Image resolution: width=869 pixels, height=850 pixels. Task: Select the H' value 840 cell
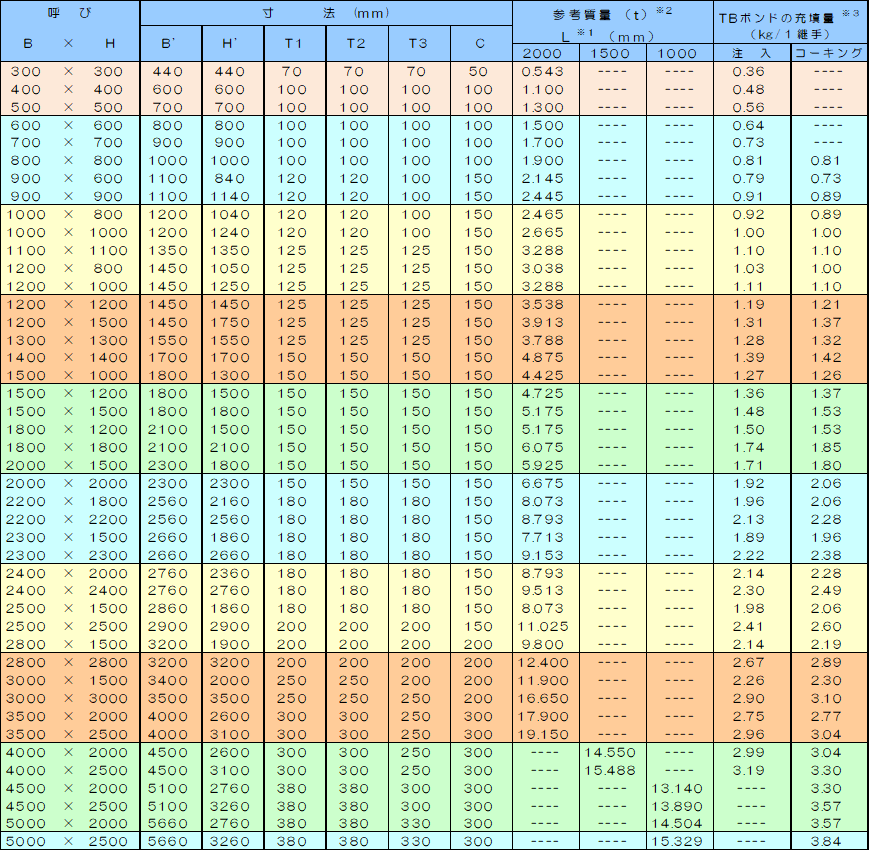pos(233,179)
